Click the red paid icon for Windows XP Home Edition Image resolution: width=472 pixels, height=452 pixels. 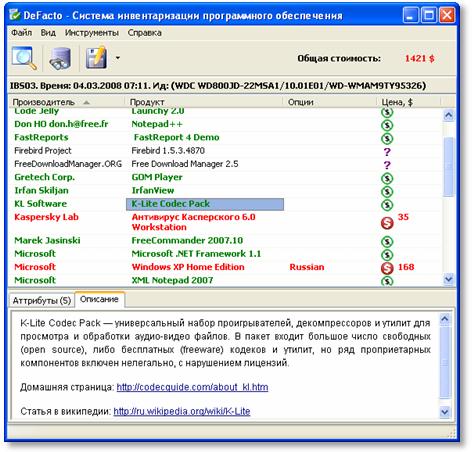(x=387, y=268)
